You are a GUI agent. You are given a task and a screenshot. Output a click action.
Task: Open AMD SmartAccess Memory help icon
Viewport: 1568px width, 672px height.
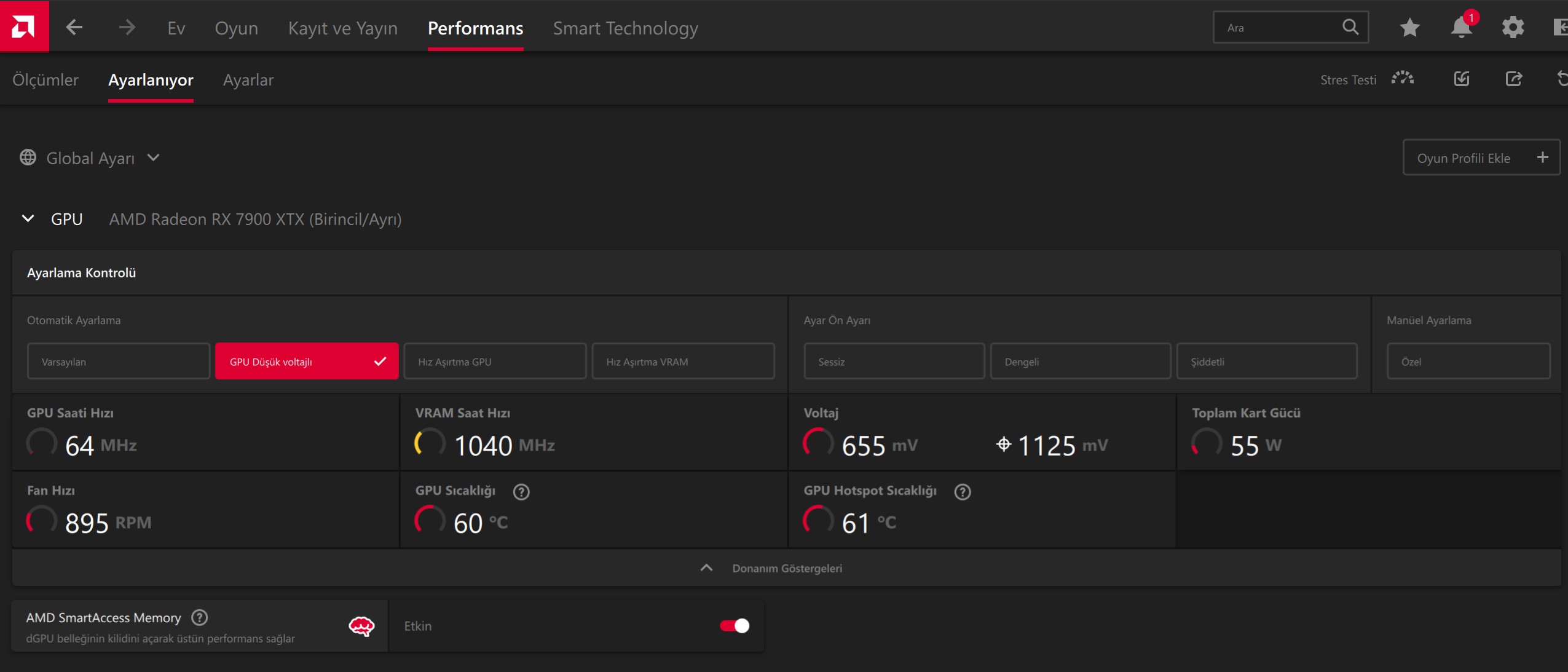[200, 617]
